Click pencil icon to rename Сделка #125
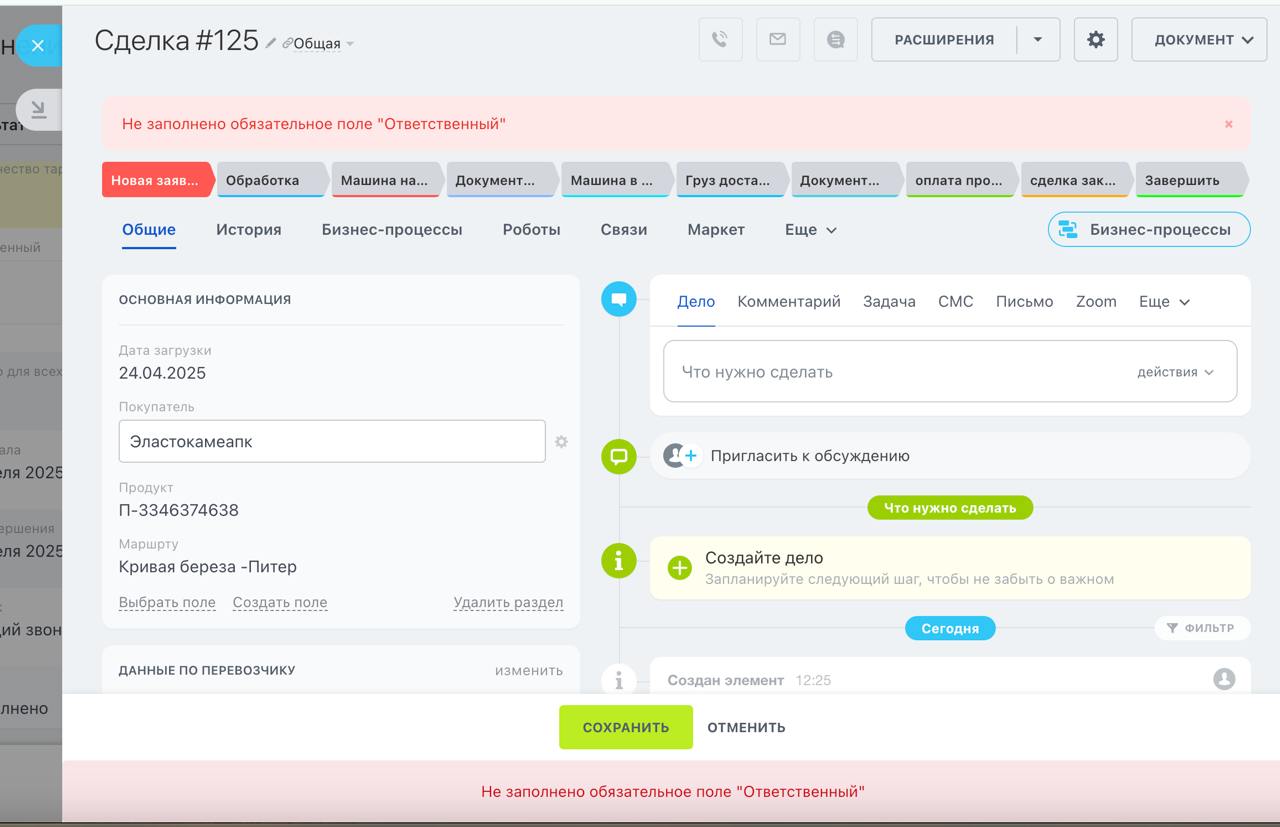1280x827 pixels. (271, 43)
